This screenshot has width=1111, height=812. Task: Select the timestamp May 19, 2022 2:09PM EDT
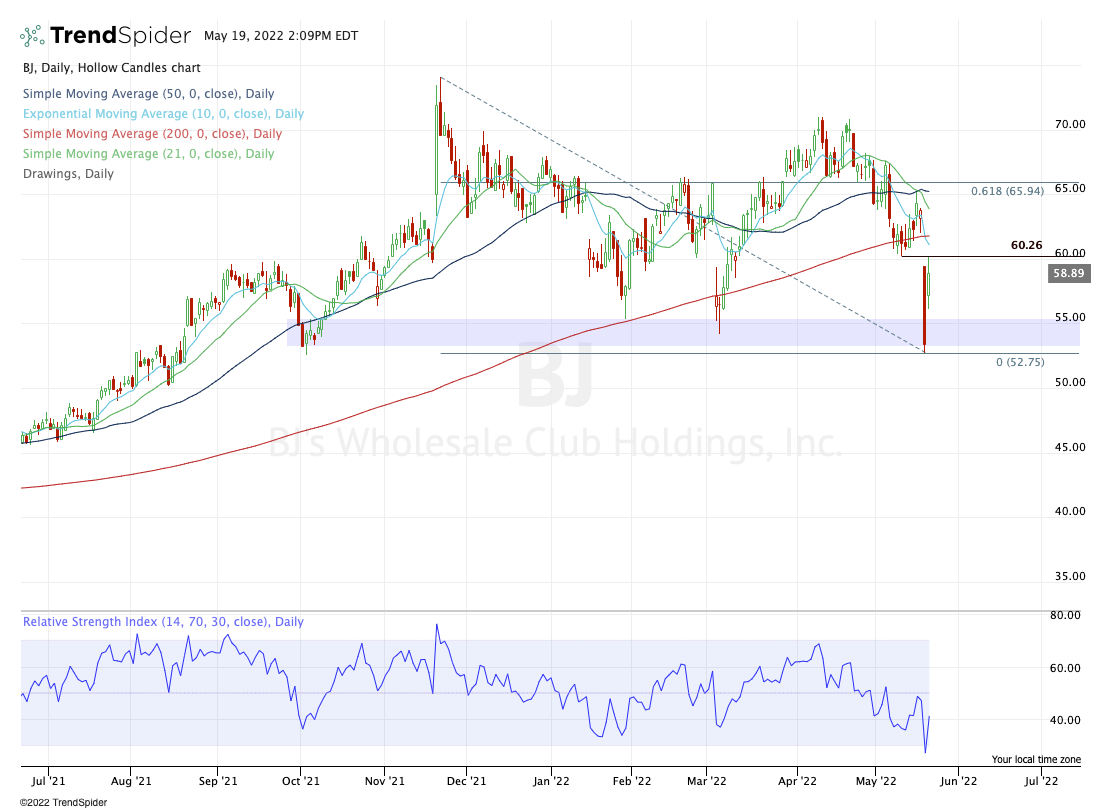coord(281,35)
